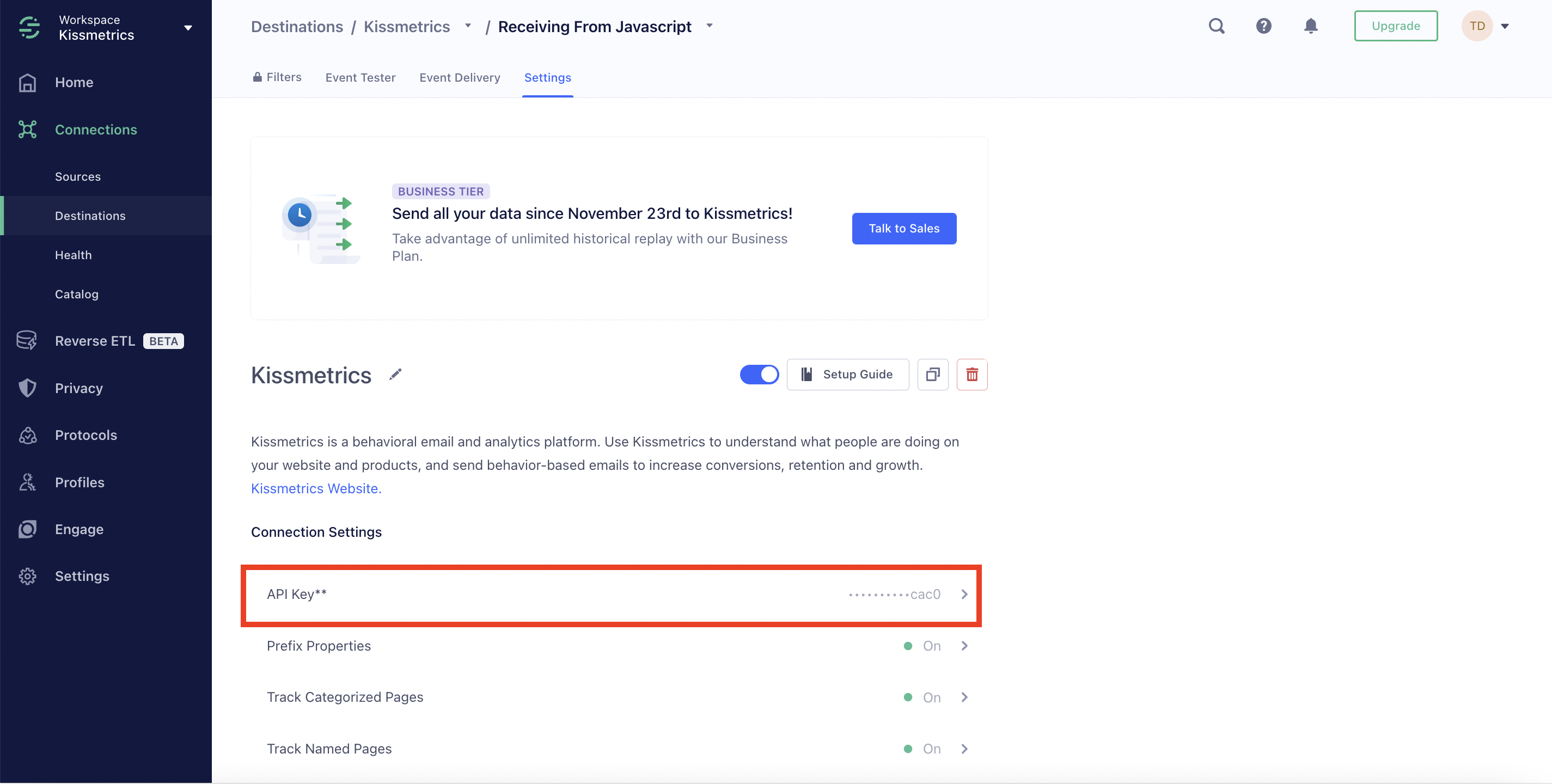
Task: Expand the Workspace Kissmetrics dropdown
Action: click(x=187, y=28)
